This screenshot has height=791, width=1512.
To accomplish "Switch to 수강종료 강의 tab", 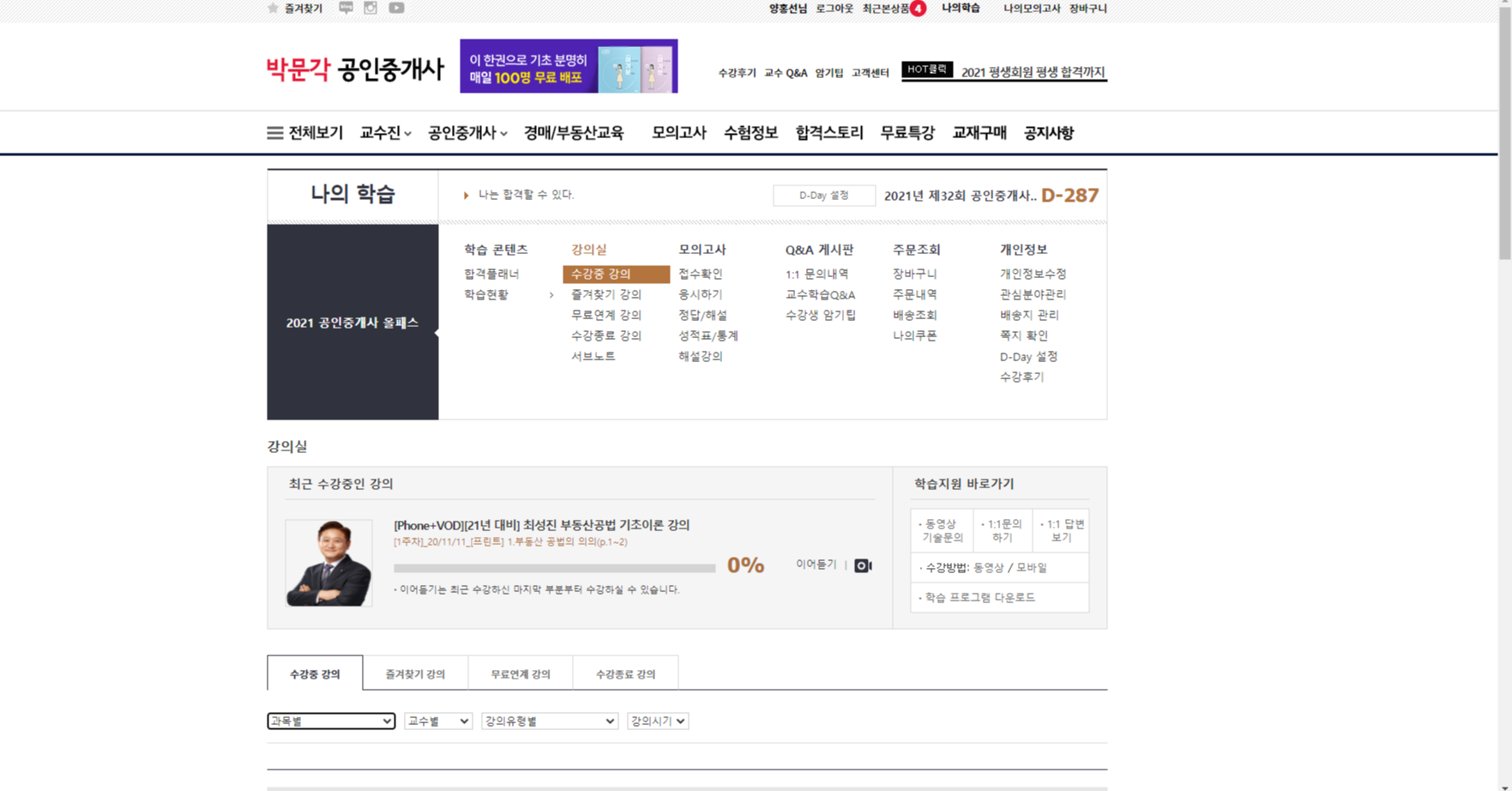I will (x=625, y=673).
